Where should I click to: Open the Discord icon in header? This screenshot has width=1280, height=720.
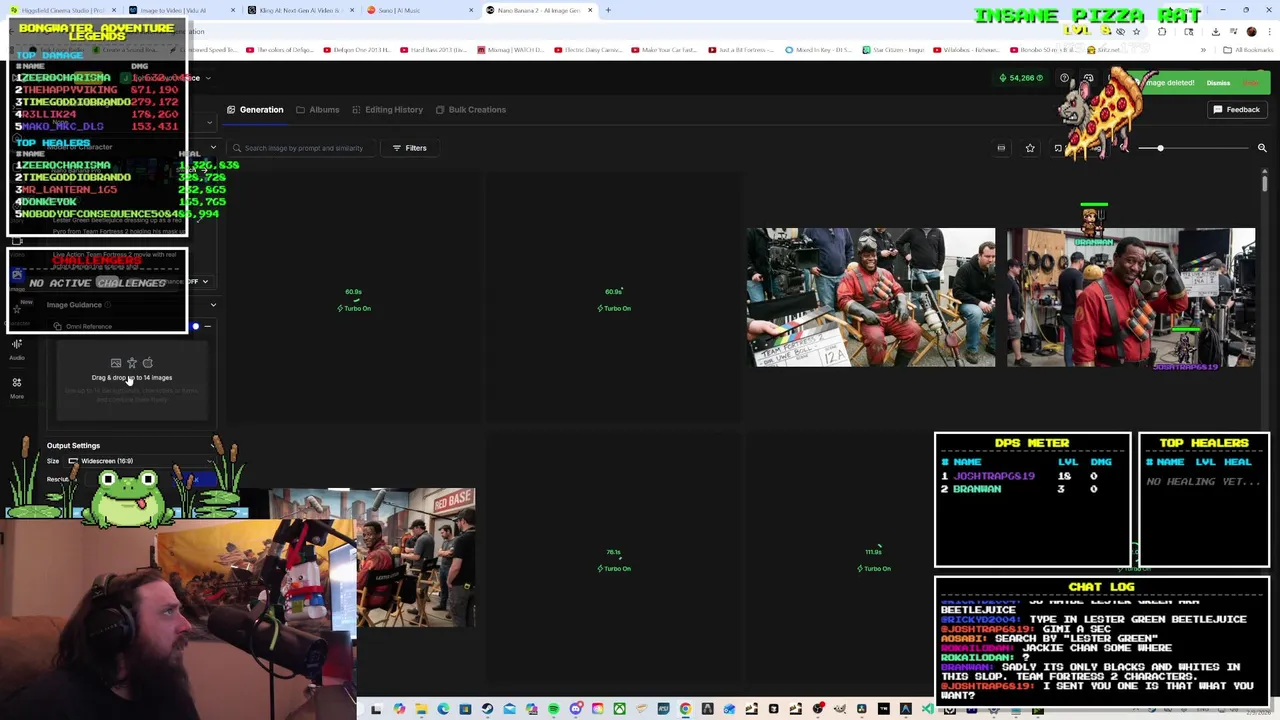tap(1088, 78)
